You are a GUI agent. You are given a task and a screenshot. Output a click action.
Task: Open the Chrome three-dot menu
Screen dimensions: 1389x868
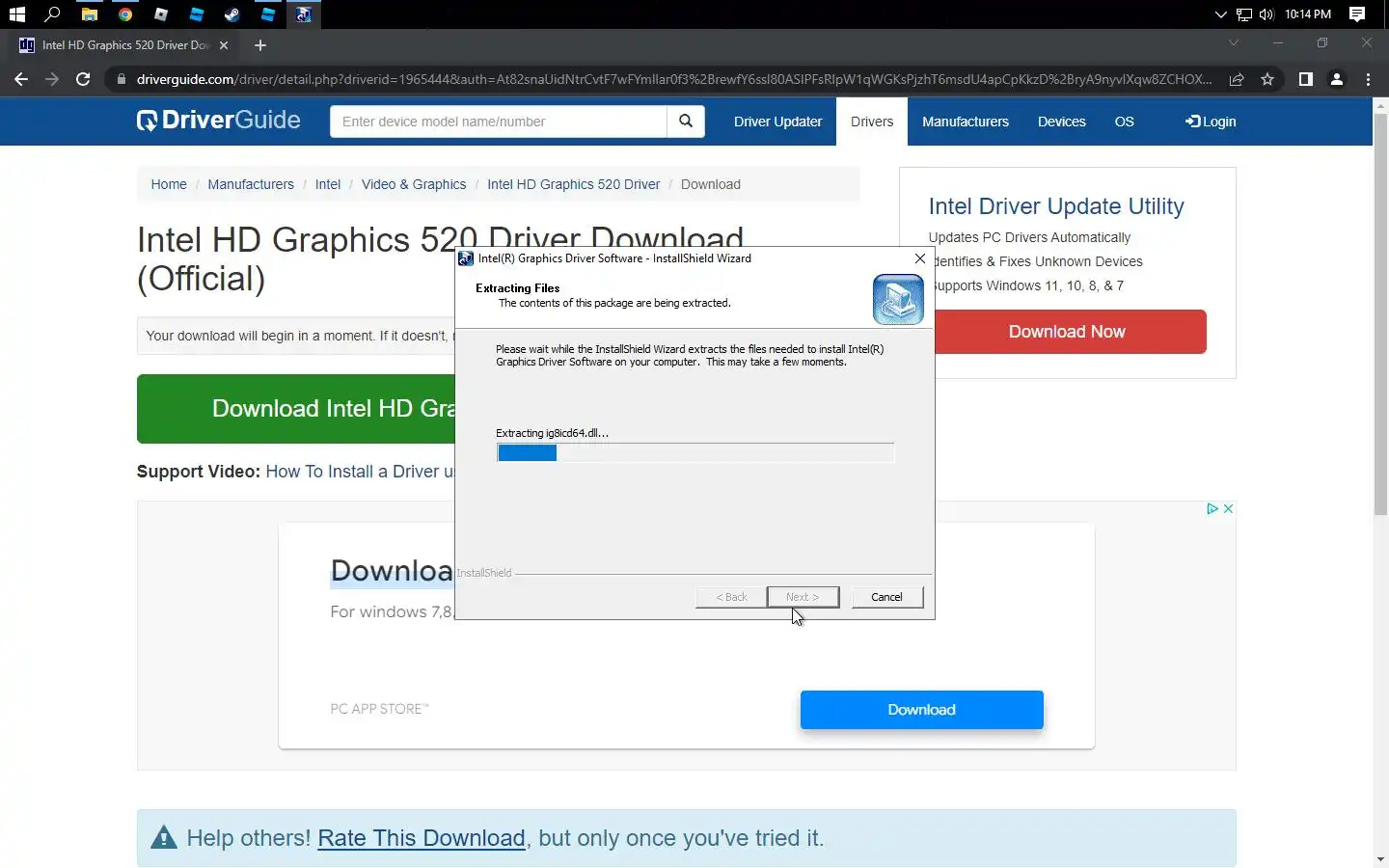pos(1368,79)
